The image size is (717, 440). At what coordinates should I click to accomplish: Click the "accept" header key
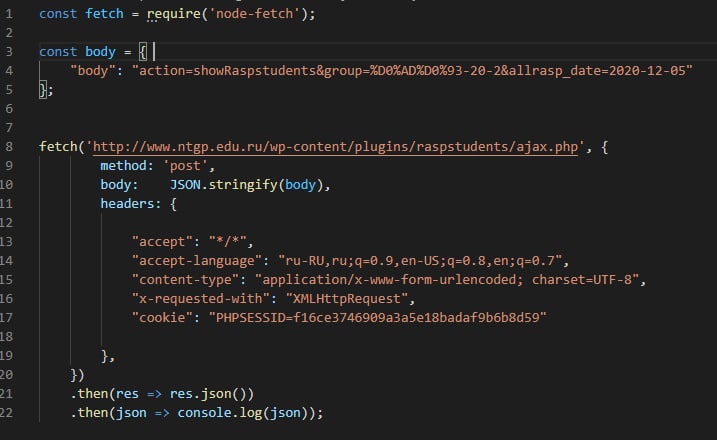tap(162, 241)
